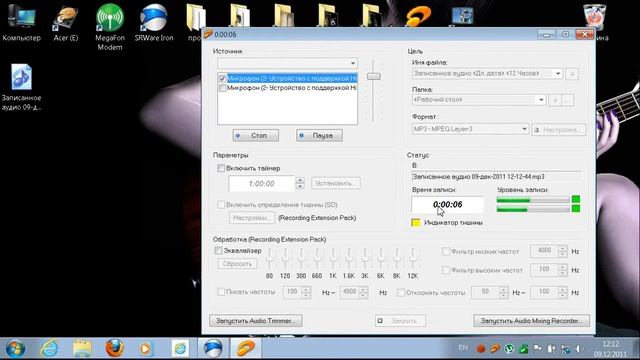Click the Сбросить equalizer reset button

point(237,264)
